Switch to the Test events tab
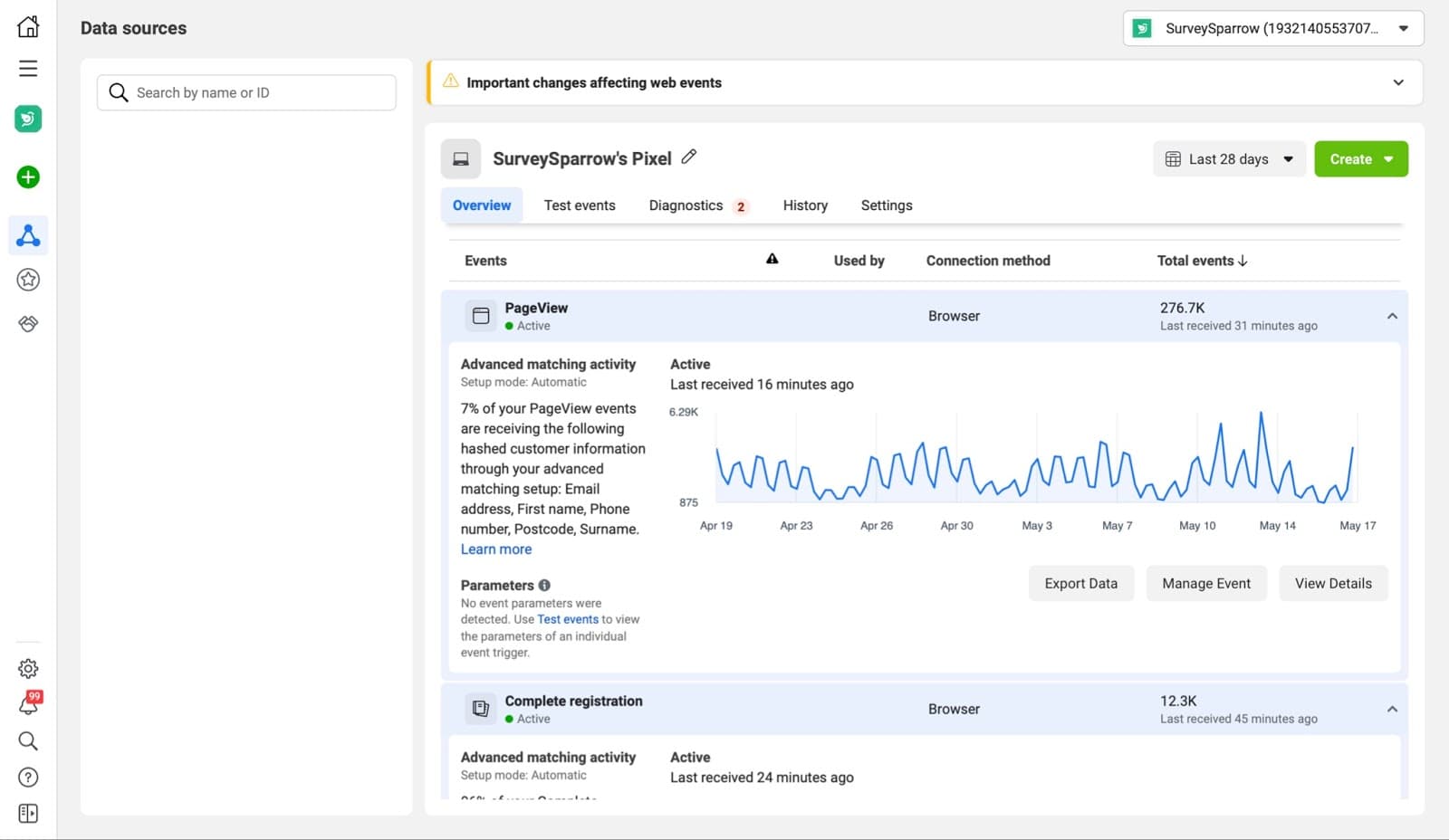The image size is (1449, 840). [580, 205]
